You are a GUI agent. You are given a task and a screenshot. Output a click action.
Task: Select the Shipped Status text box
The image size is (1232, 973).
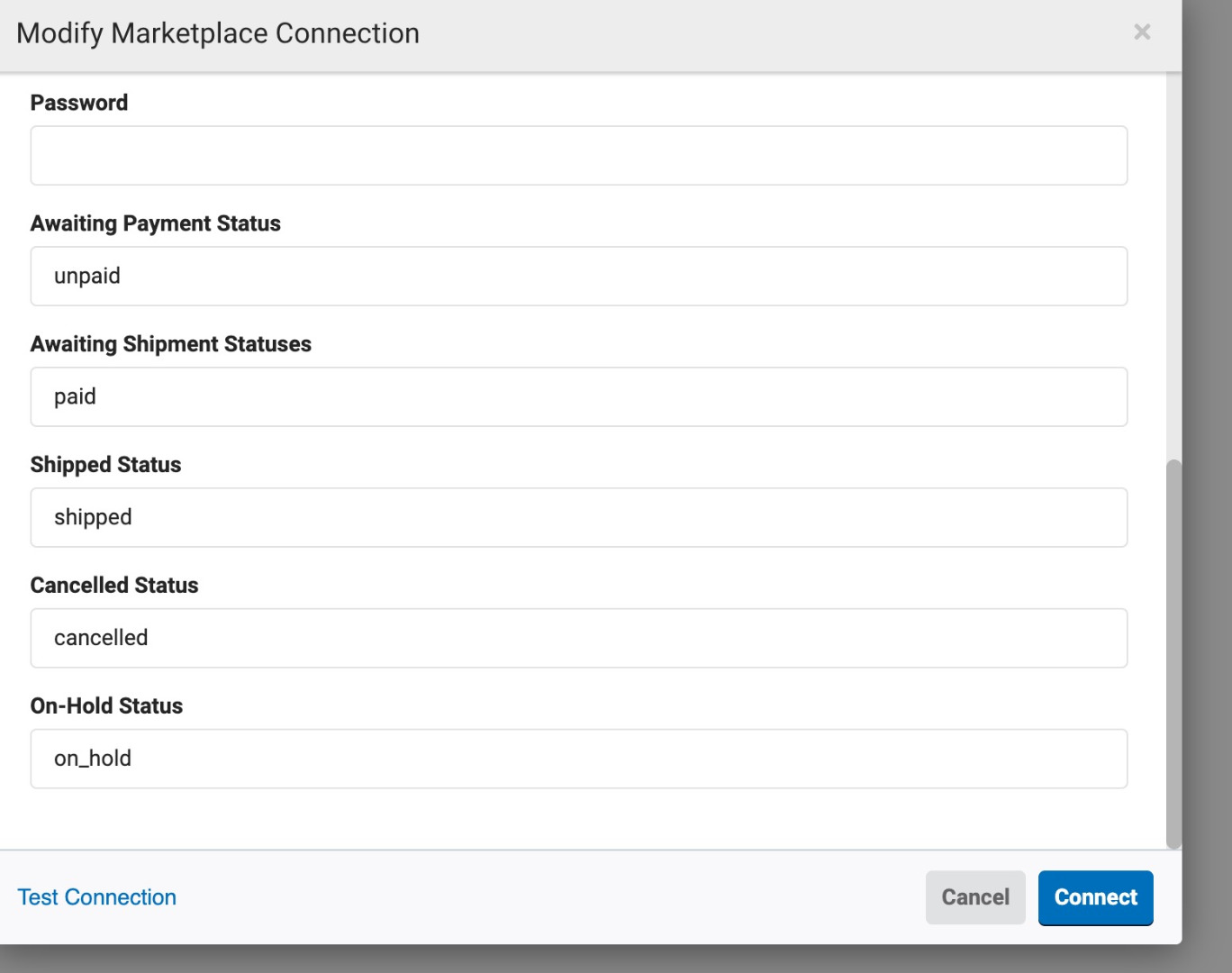[578, 518]
